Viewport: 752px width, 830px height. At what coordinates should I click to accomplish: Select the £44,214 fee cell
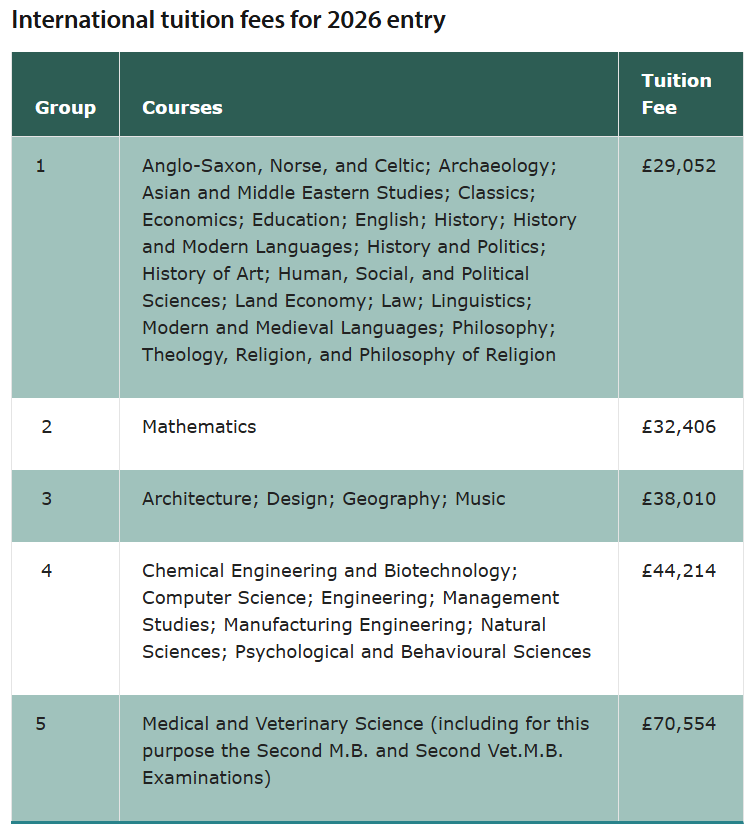tap(679, 571)
